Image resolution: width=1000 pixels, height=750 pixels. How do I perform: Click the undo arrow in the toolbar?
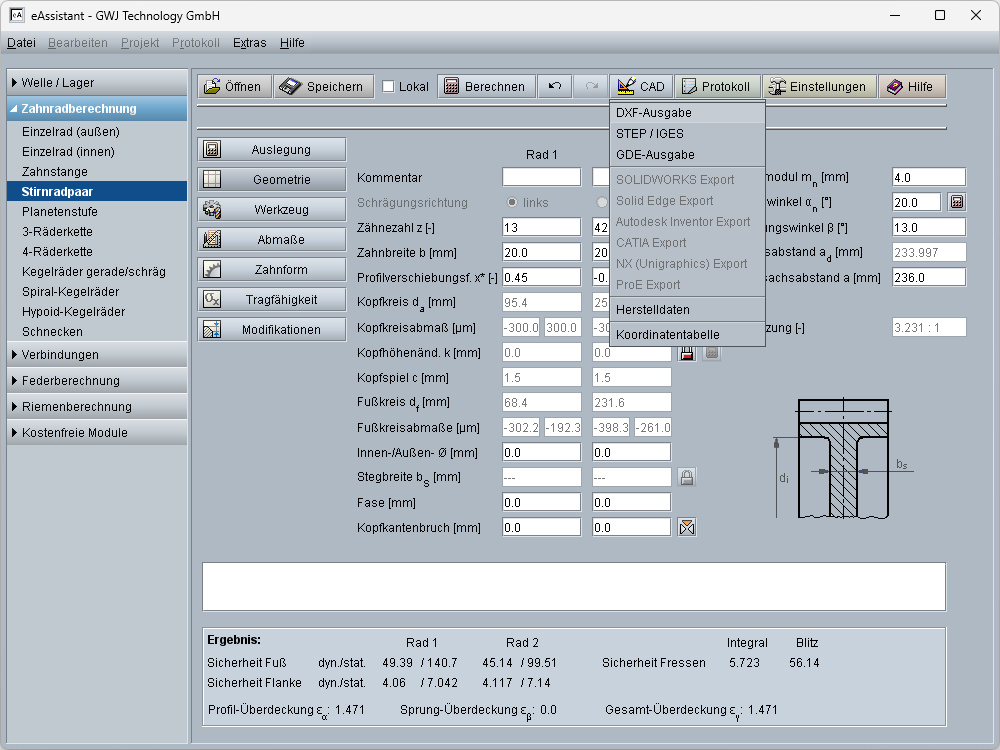coord(555,87)
